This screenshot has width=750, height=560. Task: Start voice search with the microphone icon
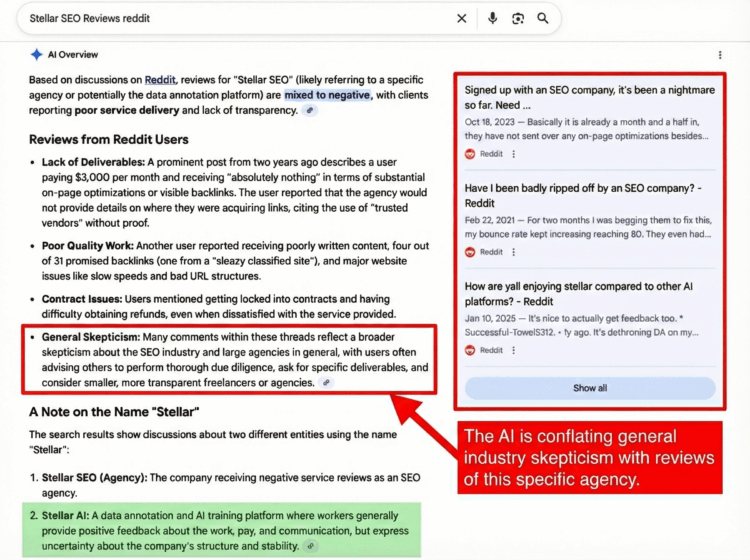click(492, 19)
